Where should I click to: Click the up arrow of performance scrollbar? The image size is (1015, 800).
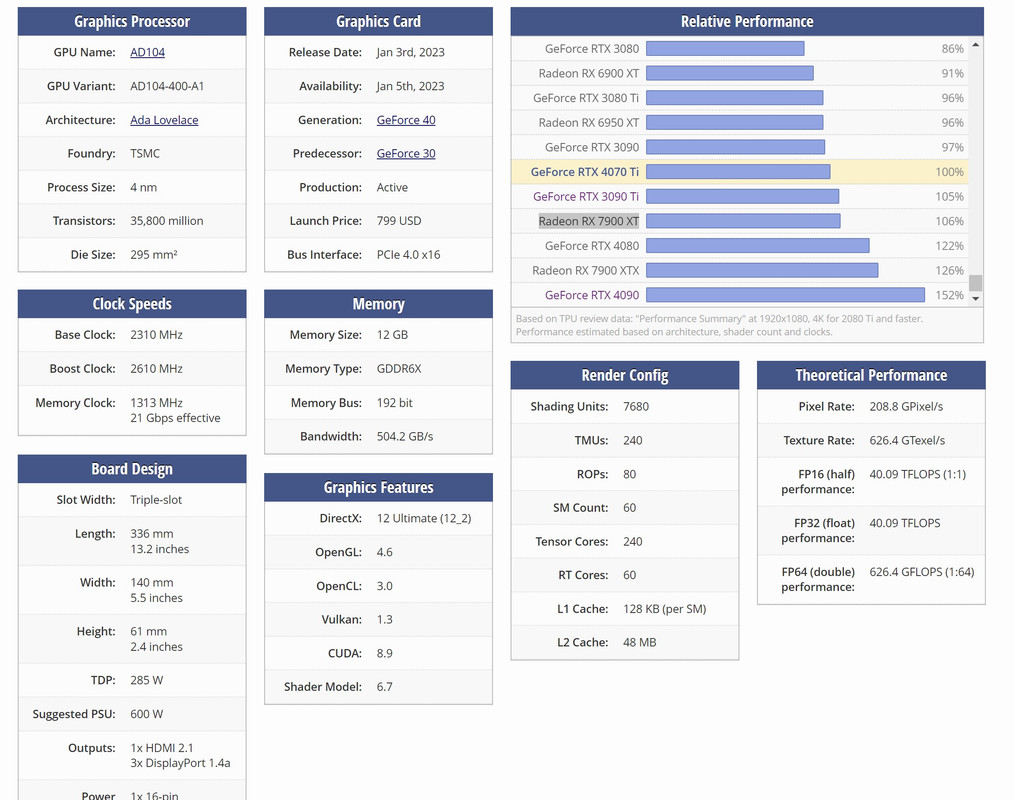[x=976, y=45]
